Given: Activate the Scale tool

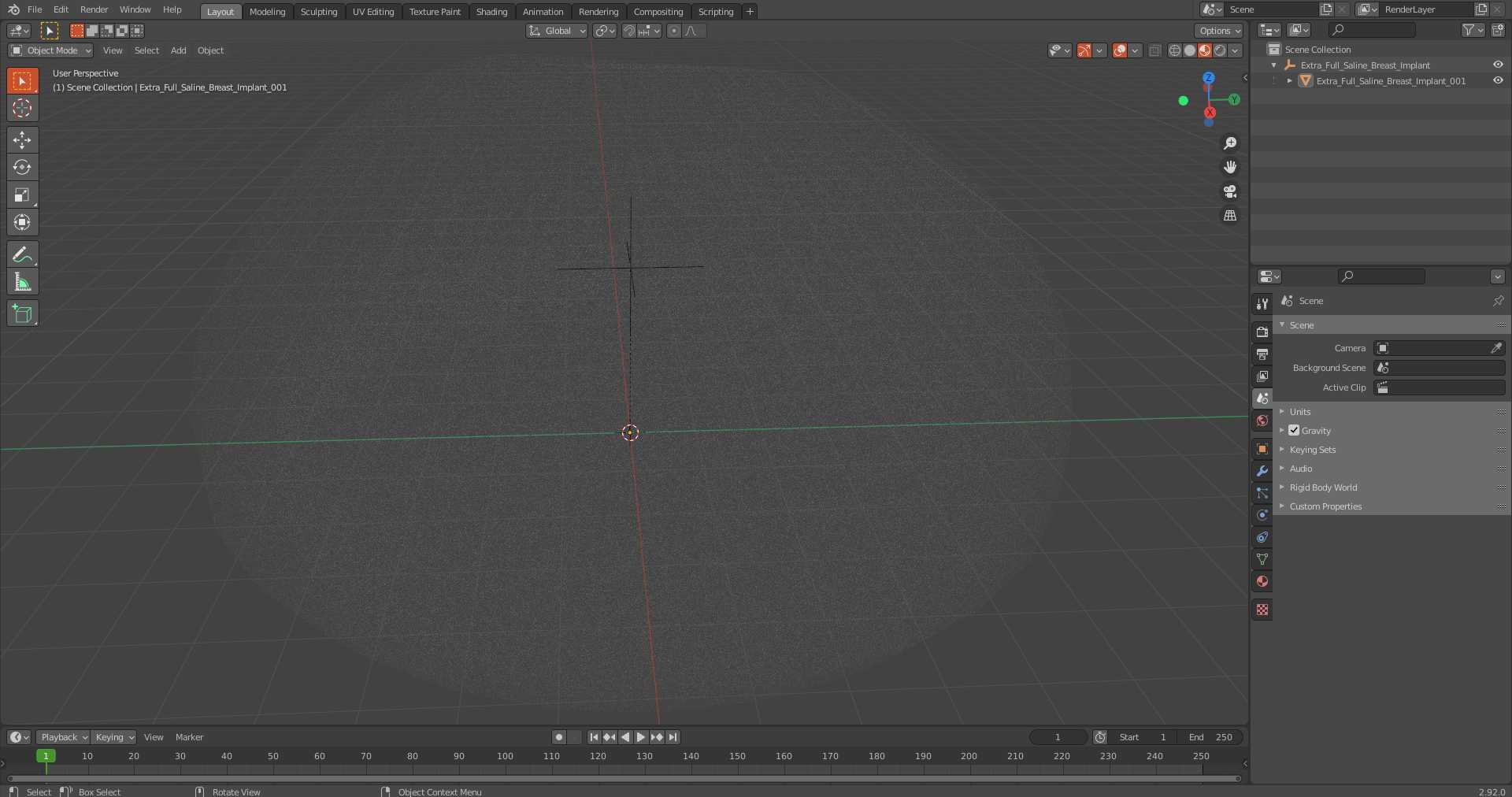Looking at the screenshot, I should click(22, 195).
